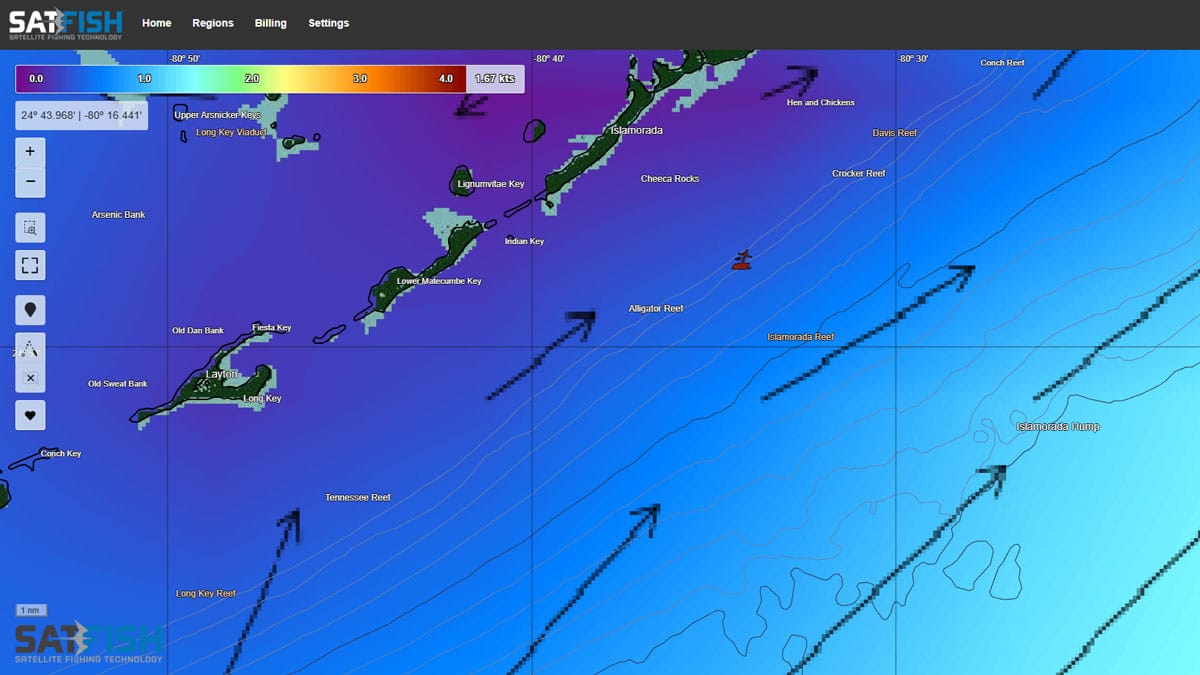Viewport: 1200px width, 675px height.
Task: Select the drop pin marker tool
Action: pos(30,310)
